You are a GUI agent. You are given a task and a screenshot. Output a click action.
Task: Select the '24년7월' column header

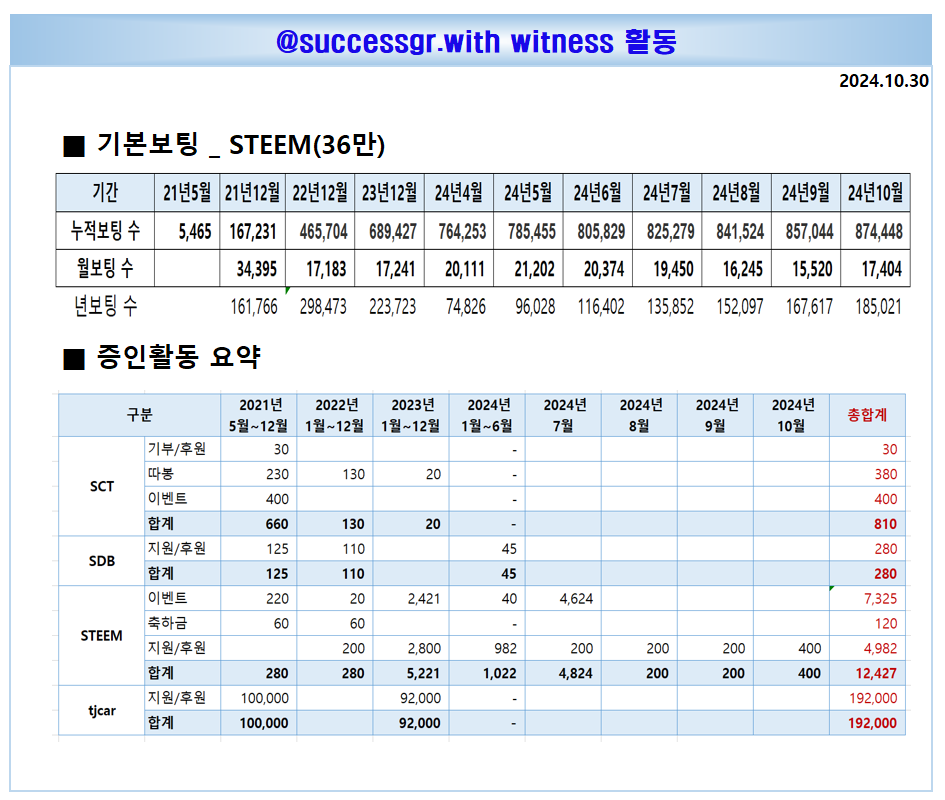(667, 193)
